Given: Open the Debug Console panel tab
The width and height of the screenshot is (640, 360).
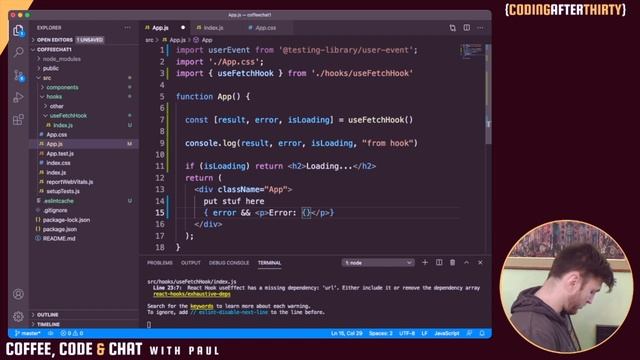Looking at the screenshot, I should [x=229, y=263].
